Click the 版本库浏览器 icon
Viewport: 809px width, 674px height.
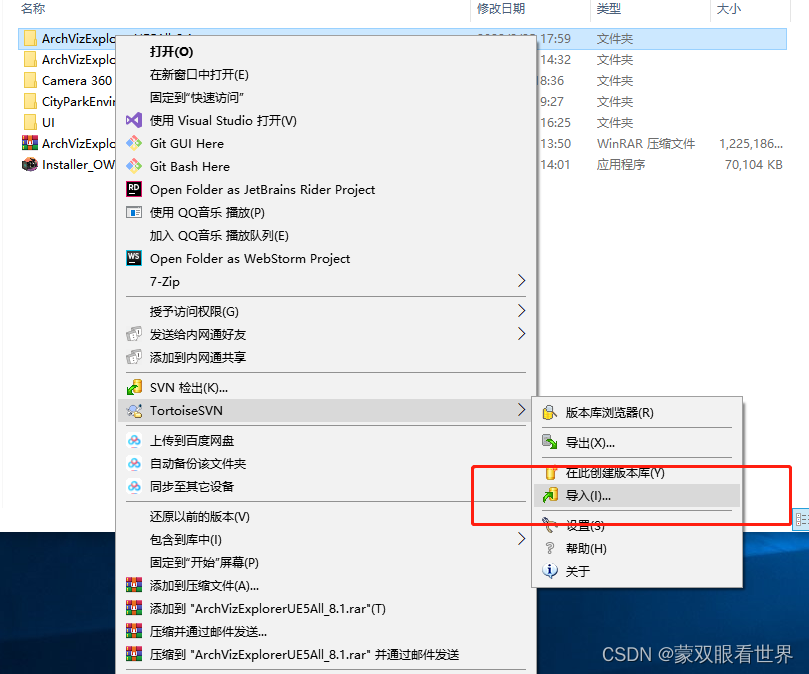550,412
